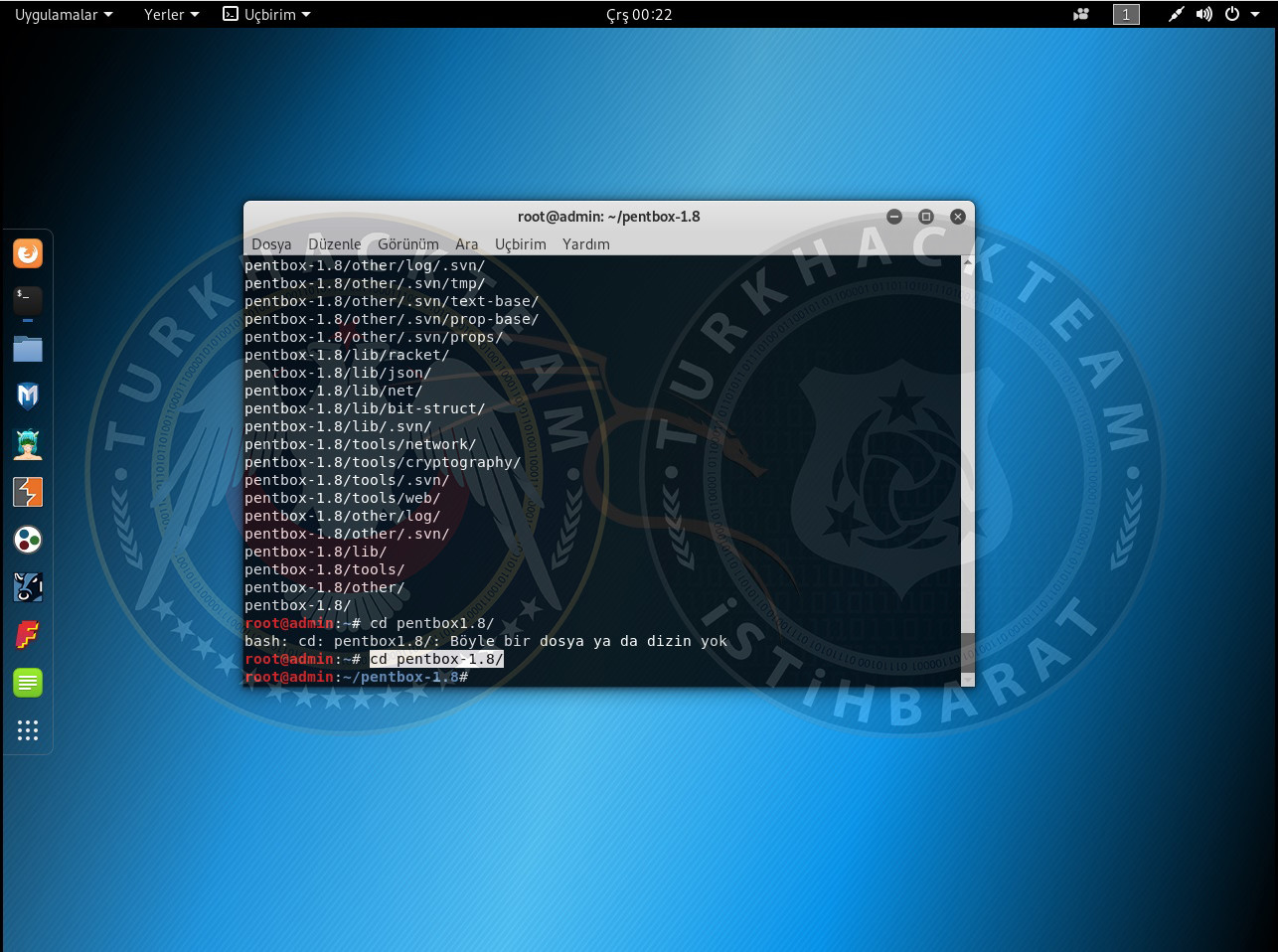The width and height of the screenshot is (1278, 952).
Task: Open the green Leafpad notes icon
Action: click(28, 683)
